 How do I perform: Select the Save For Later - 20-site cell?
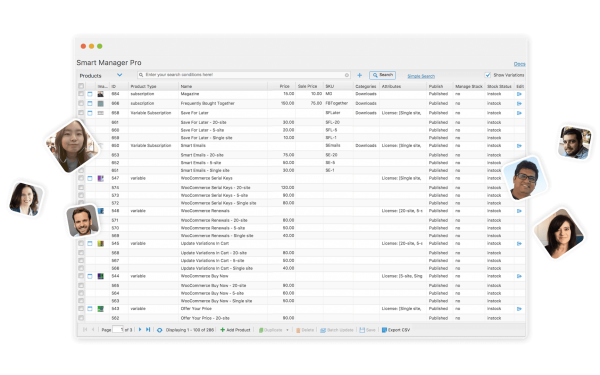pos(223,122)
